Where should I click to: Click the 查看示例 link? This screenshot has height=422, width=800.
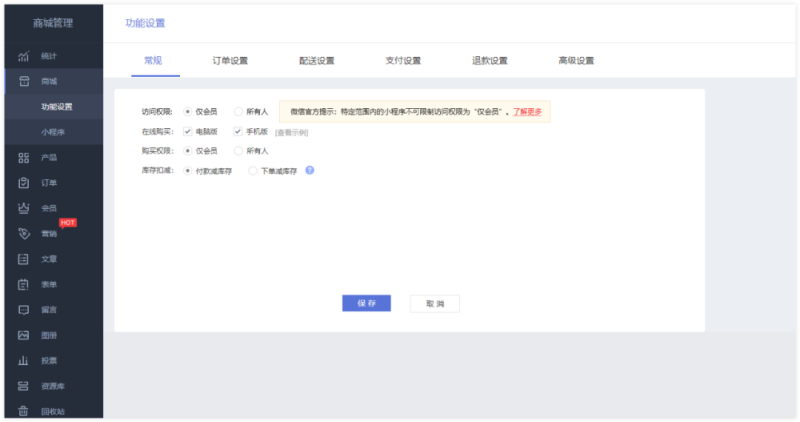tap(291, 132)
